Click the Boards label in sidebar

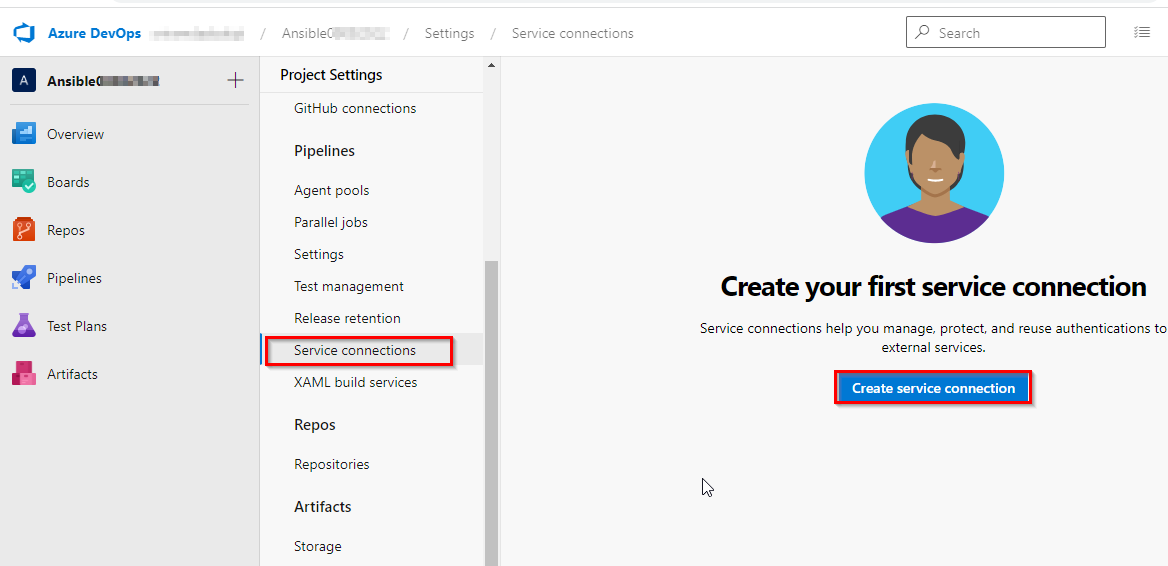[68, 182]
